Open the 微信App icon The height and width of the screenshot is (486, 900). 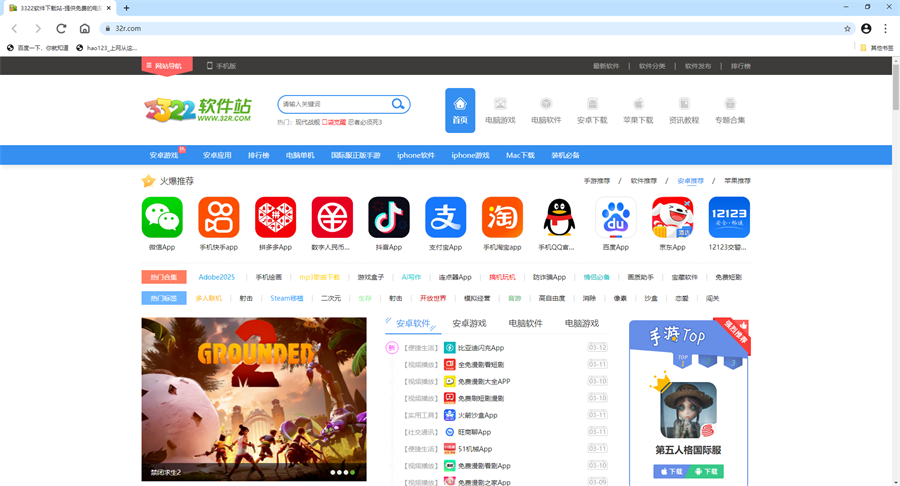coord(162,217)
